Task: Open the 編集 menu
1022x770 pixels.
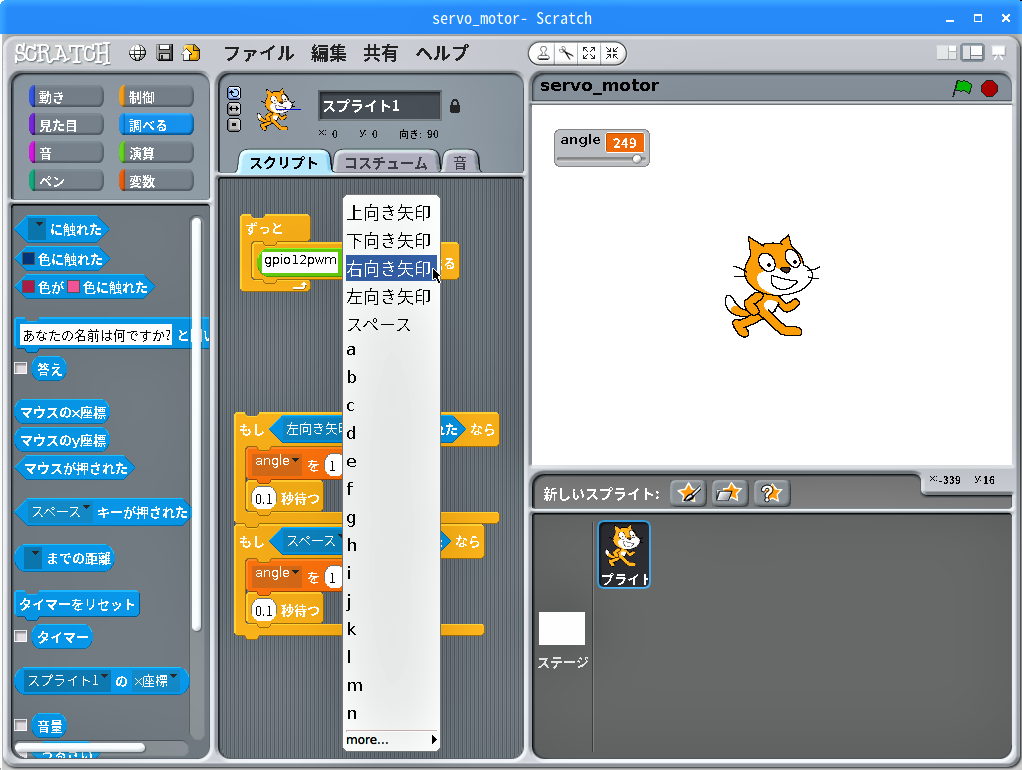Action: coord(328,53)
